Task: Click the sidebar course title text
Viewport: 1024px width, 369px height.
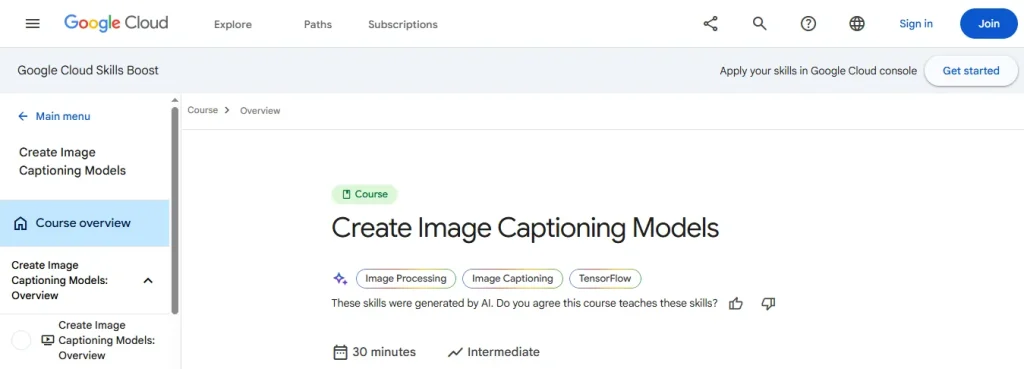Action: coord(72,161)
